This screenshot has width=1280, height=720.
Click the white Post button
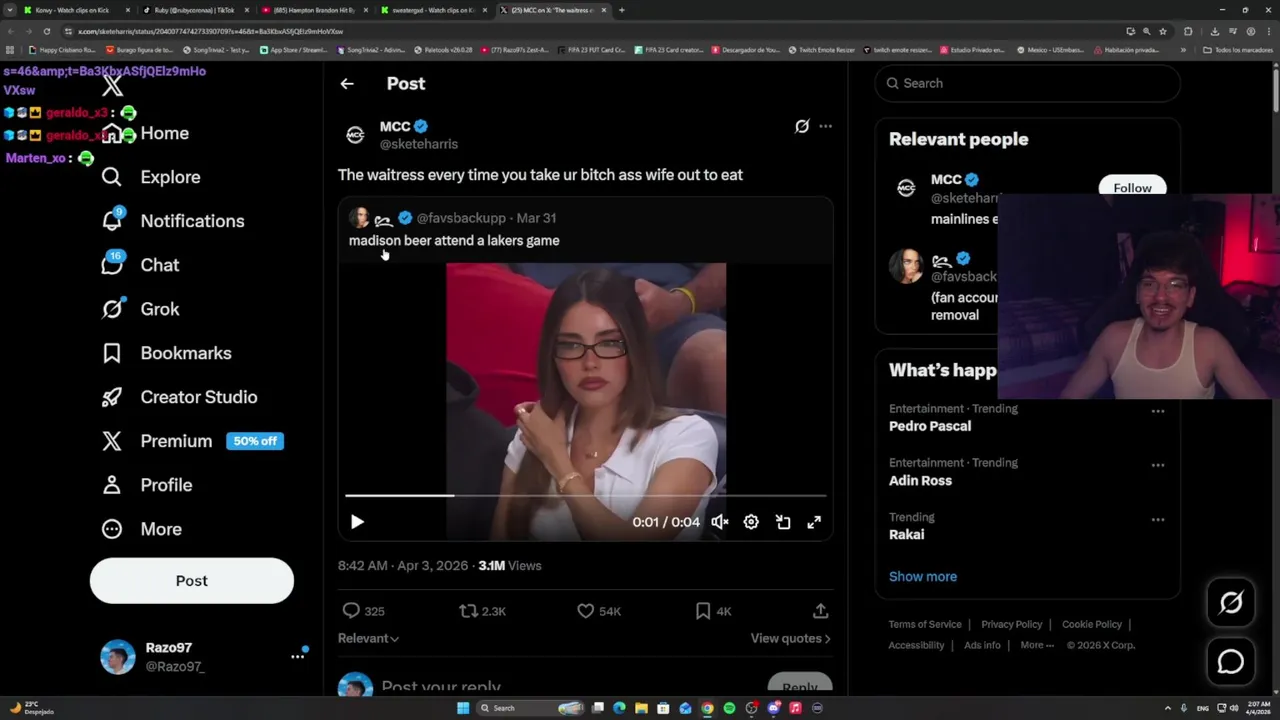[x=192, y=581]
